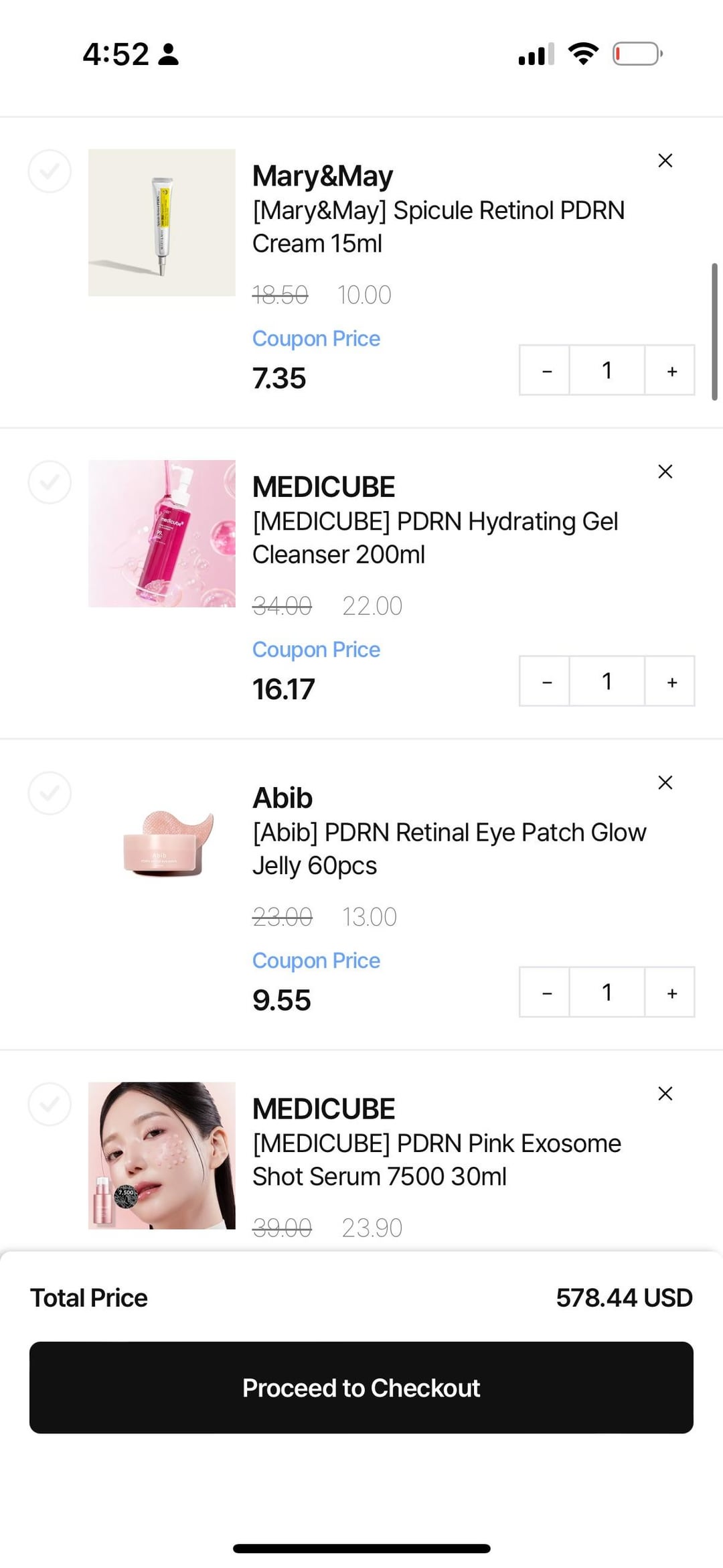Screen dimensions: 723x1568
Task: Edit the Abib eye patch quantity field
Action: tap(607, 992)
